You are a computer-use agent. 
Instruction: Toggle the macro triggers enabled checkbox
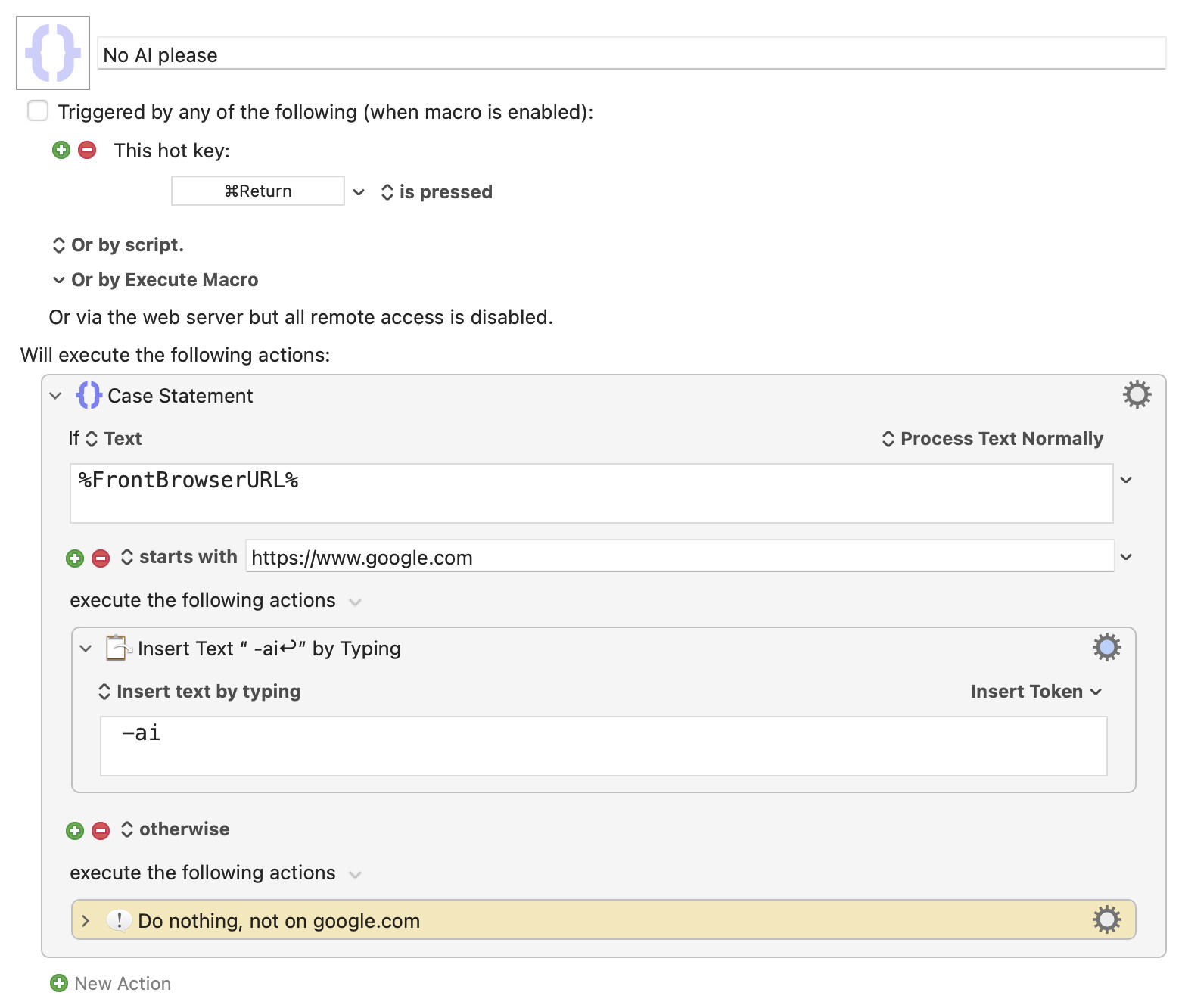[38, 111]
